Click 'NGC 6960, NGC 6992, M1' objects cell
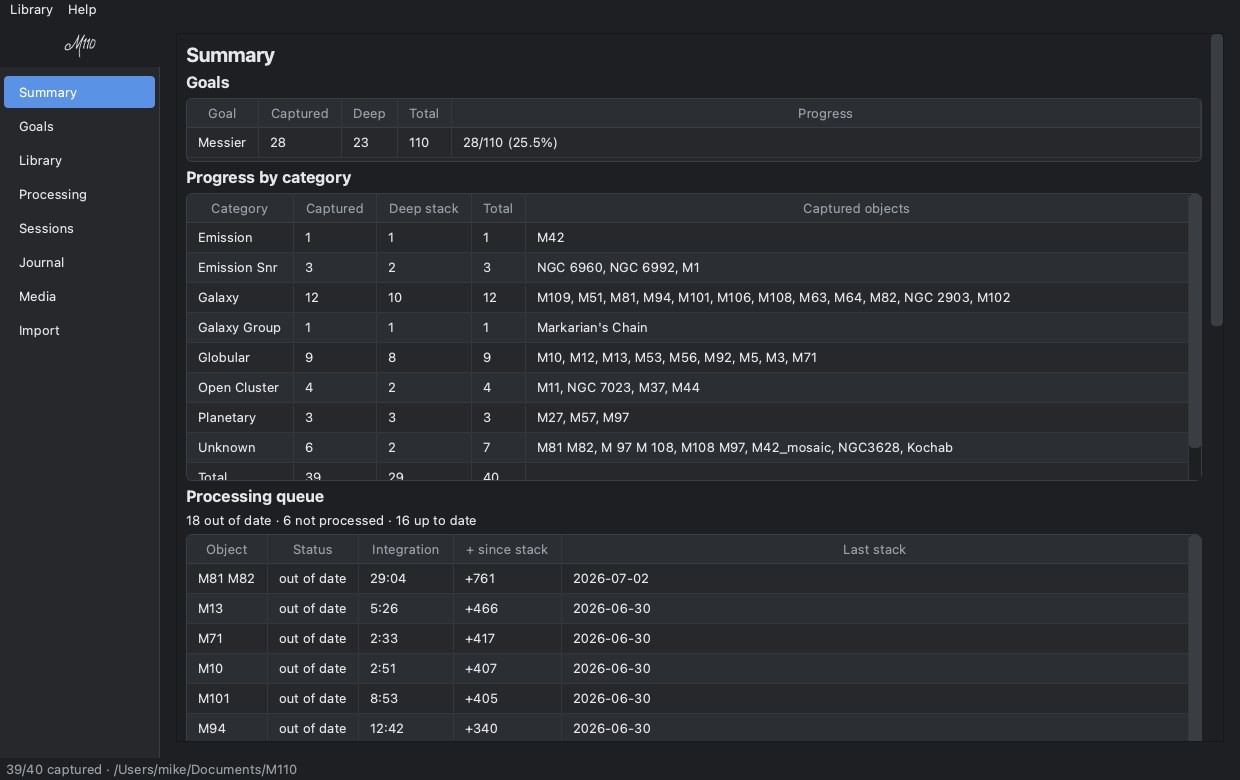This screenshot has width=1240, height=780. (856, 267)
